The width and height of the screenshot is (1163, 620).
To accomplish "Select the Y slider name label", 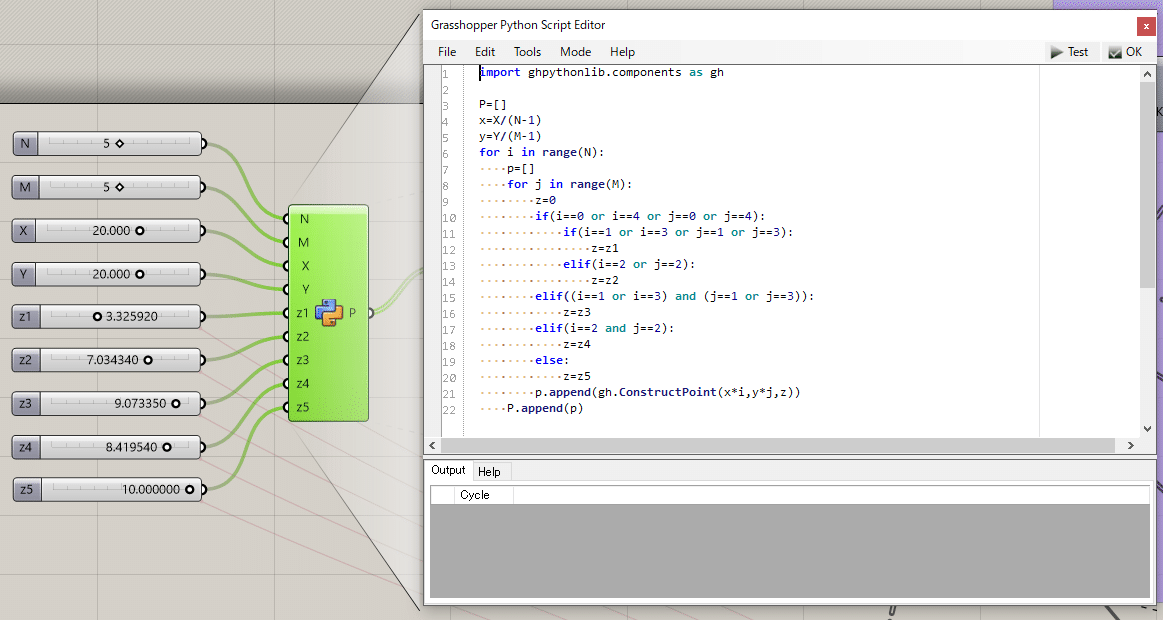I will [x=24, y=274].
